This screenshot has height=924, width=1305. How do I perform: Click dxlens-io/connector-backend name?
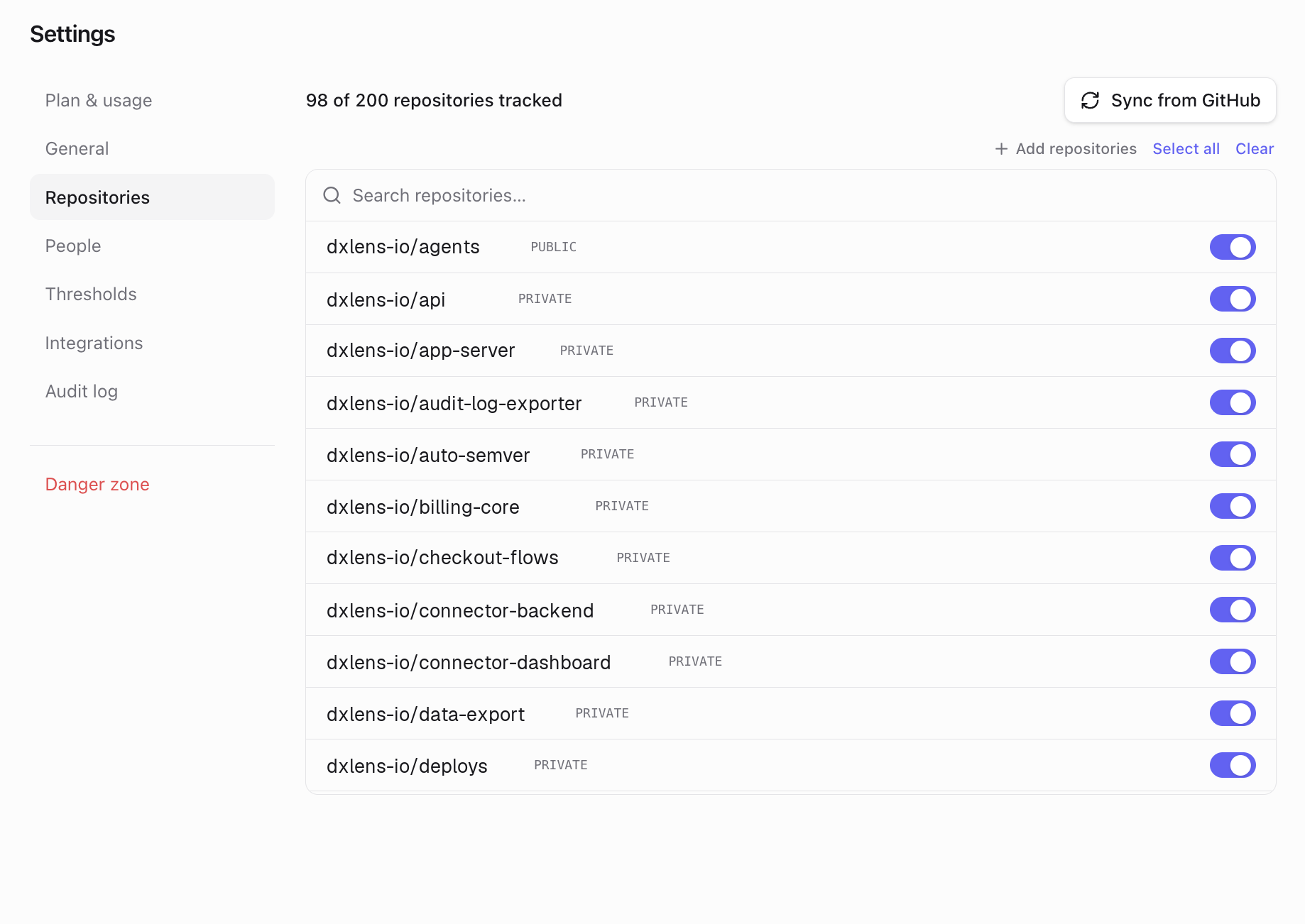pos(460,610)
